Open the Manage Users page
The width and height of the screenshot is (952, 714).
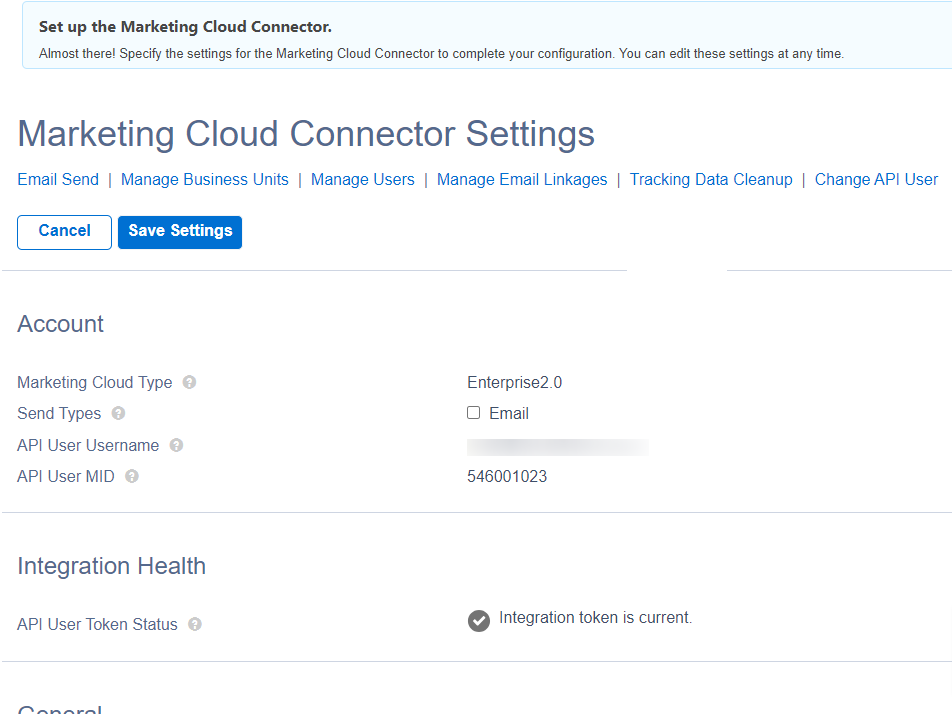(362, 180)
